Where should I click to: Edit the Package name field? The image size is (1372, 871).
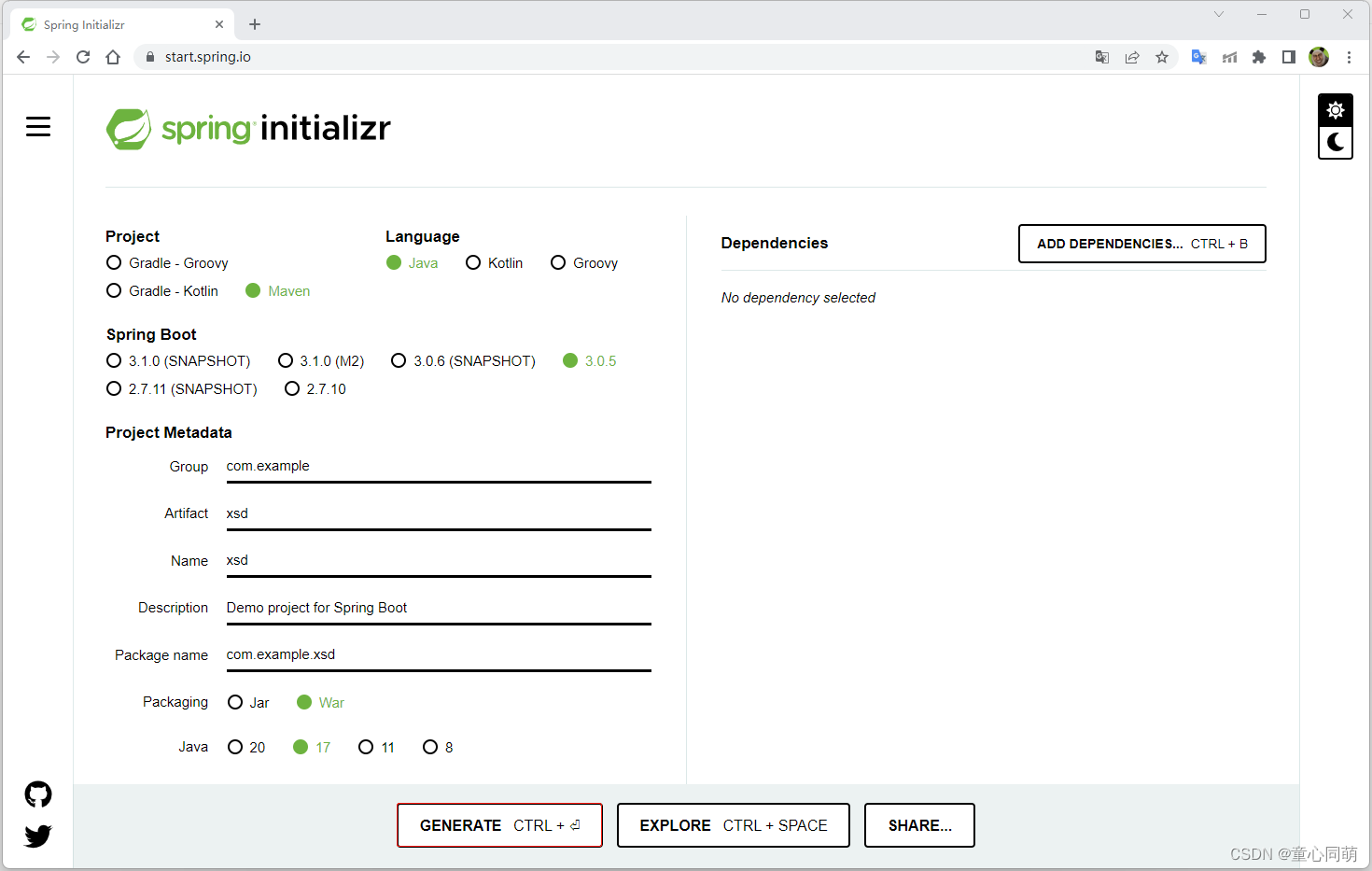(x=439, y=655)
